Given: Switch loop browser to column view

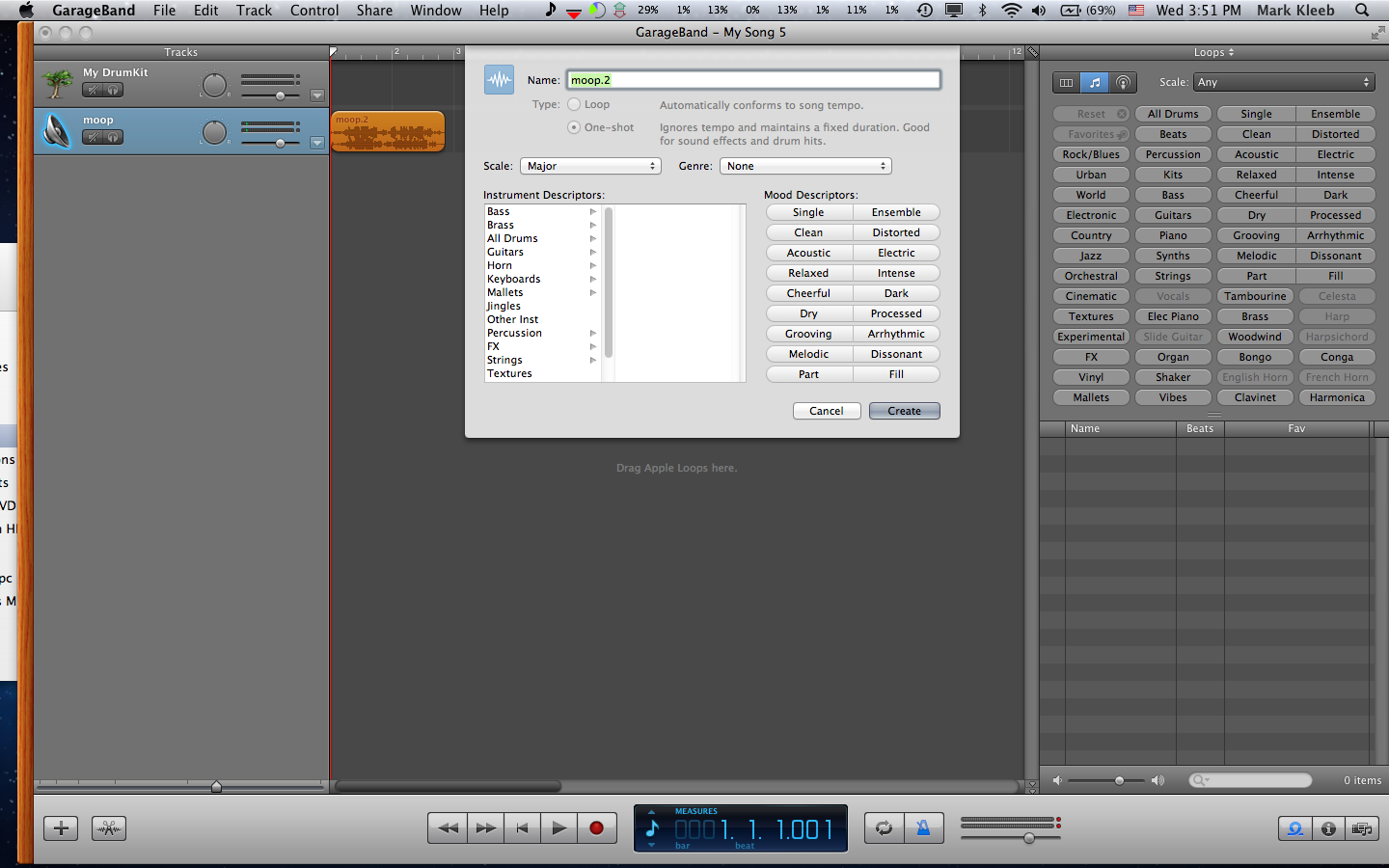Looking at the screenshot, I should [1066, 82].
